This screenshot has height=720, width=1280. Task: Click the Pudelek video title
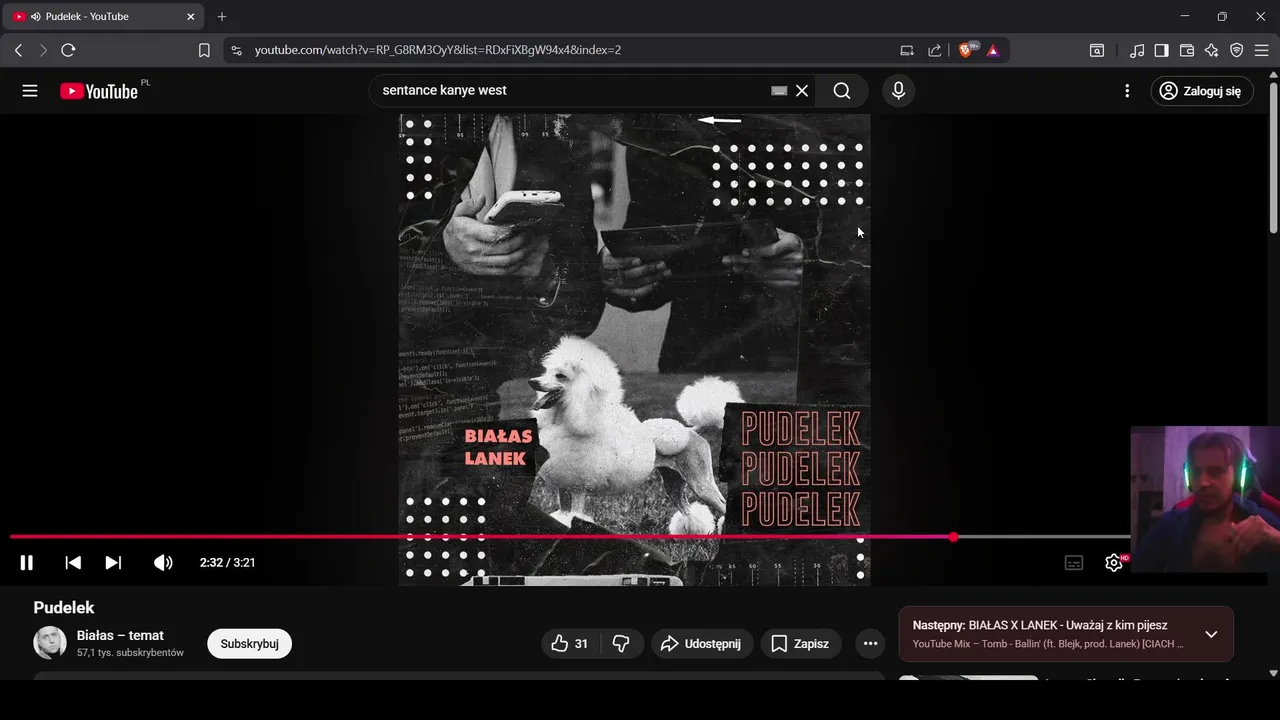(64, 608)
